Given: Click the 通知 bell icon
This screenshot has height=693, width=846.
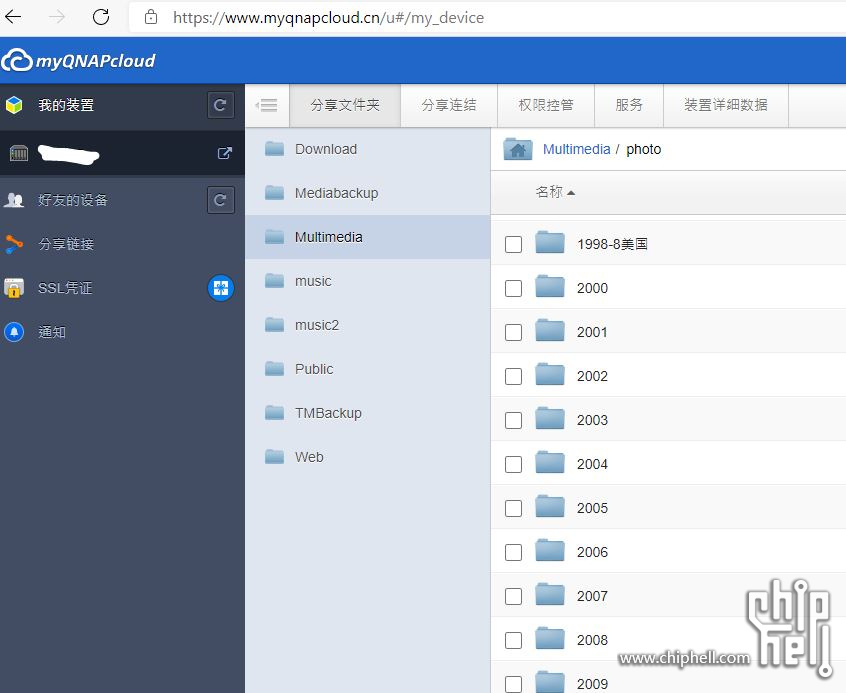Looking at the screenshot, I should point(14,332).
